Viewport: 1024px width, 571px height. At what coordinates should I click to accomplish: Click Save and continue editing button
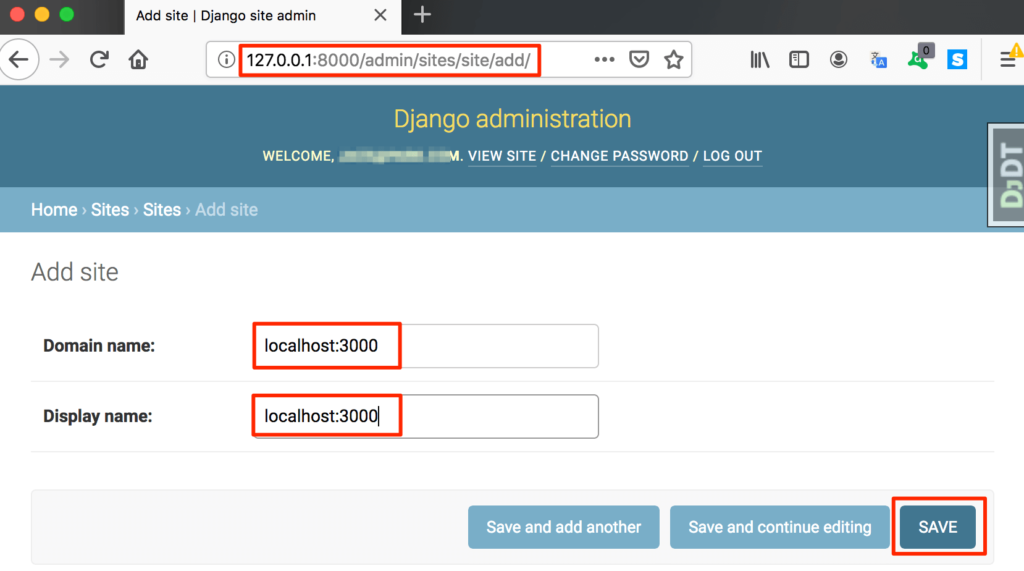pos(780,527)
